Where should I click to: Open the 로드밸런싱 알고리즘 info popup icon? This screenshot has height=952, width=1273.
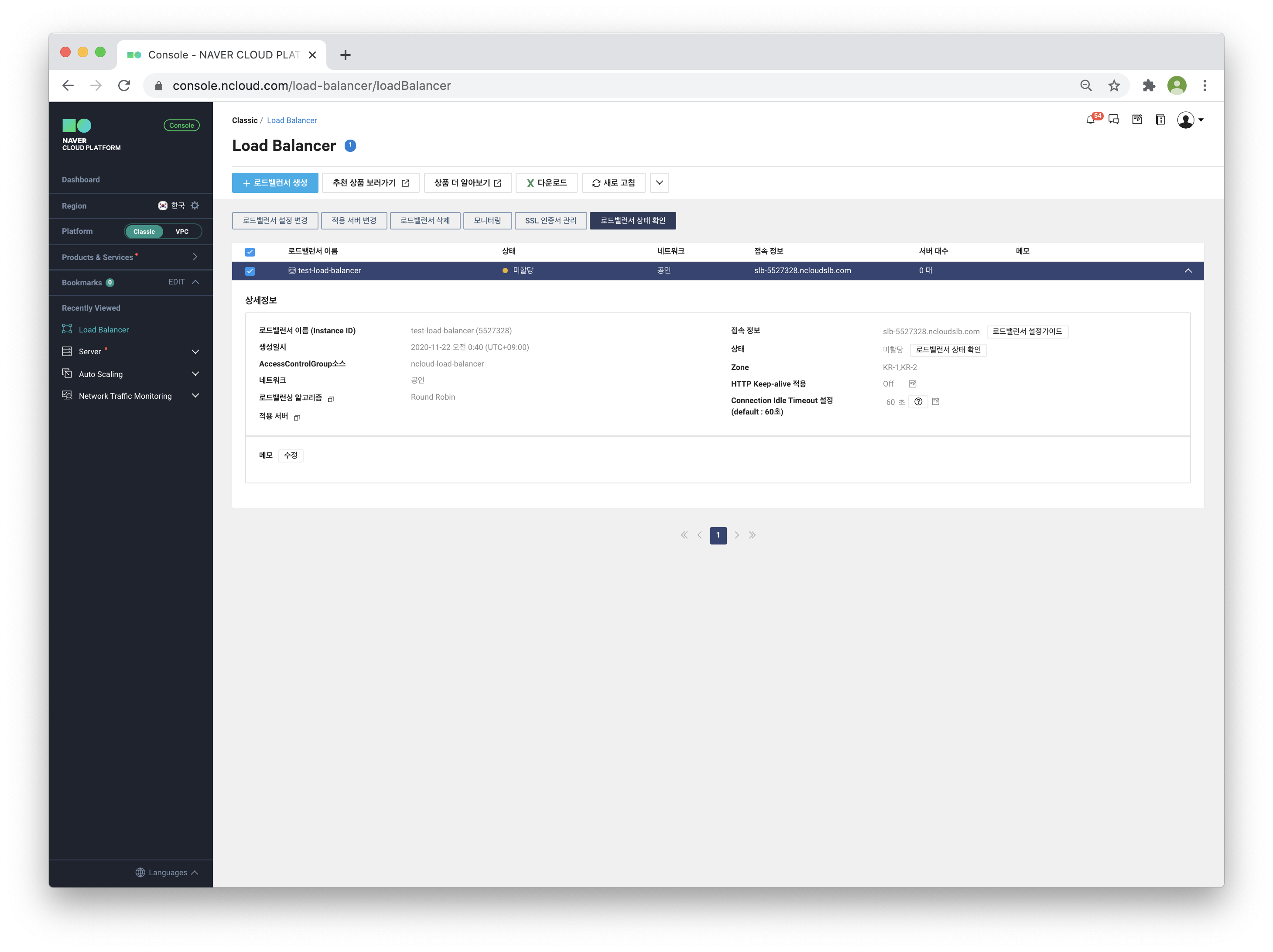[331, 399]
